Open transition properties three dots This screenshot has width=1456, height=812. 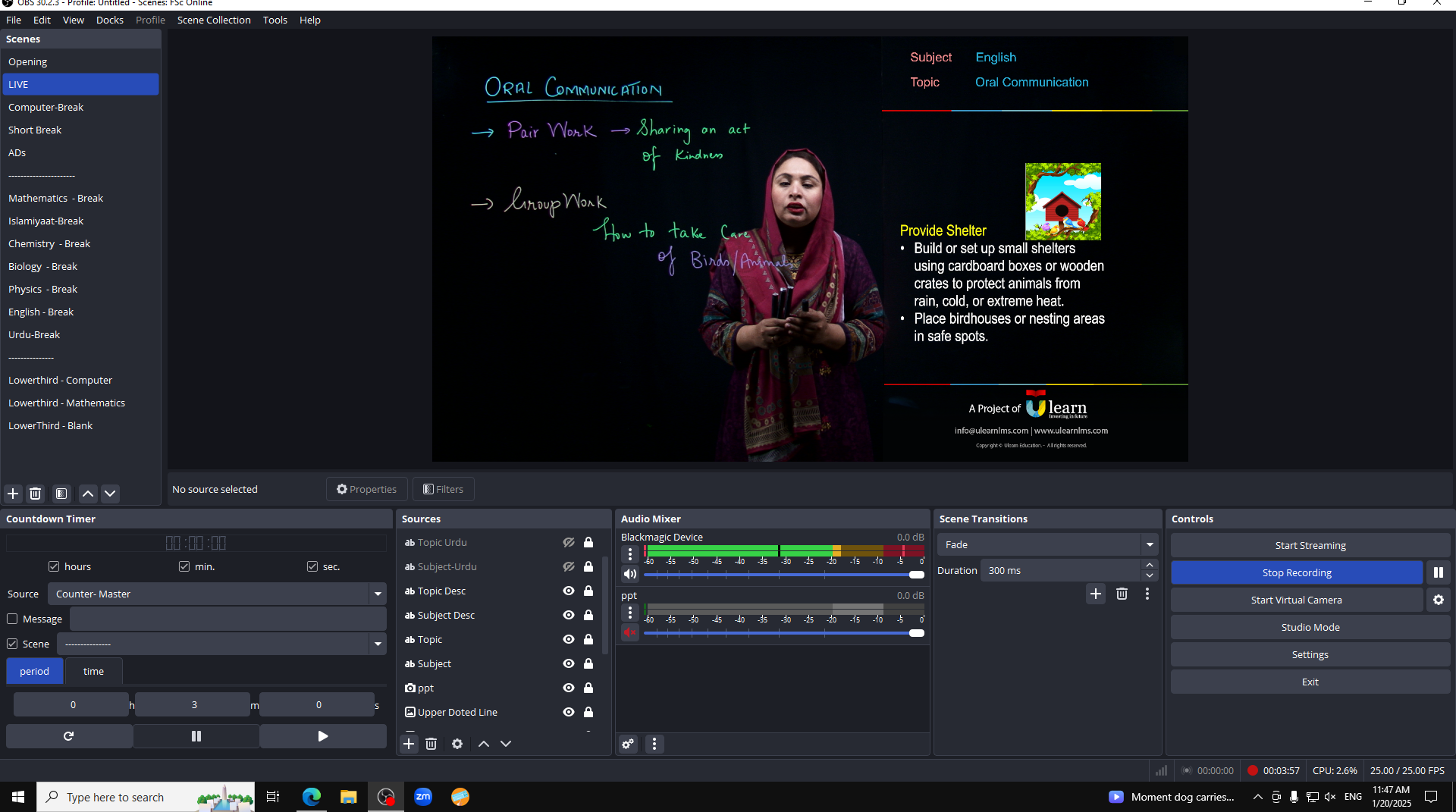(x=1147, y=594)
